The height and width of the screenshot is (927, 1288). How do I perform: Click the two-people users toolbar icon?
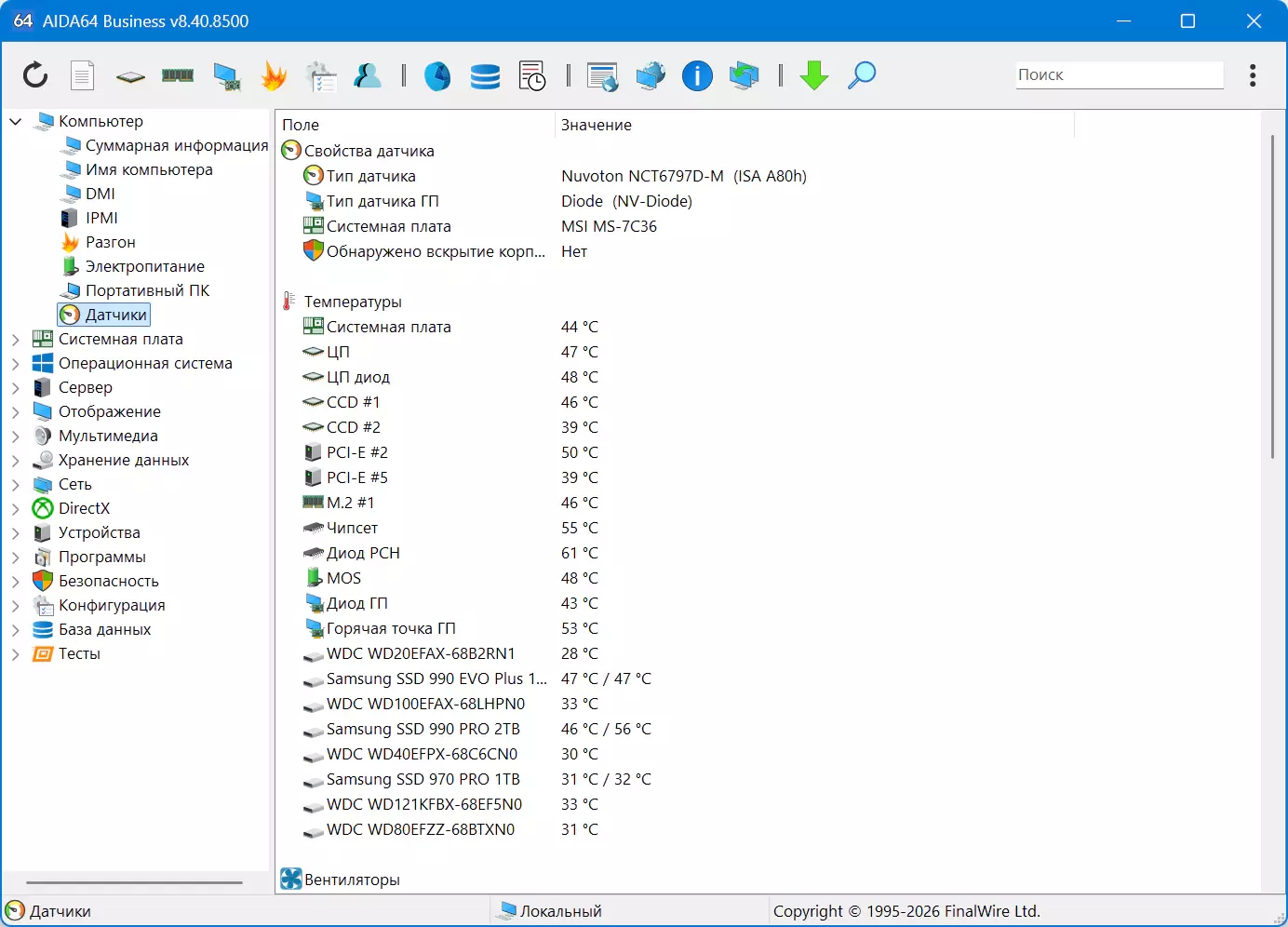(369, 75)
